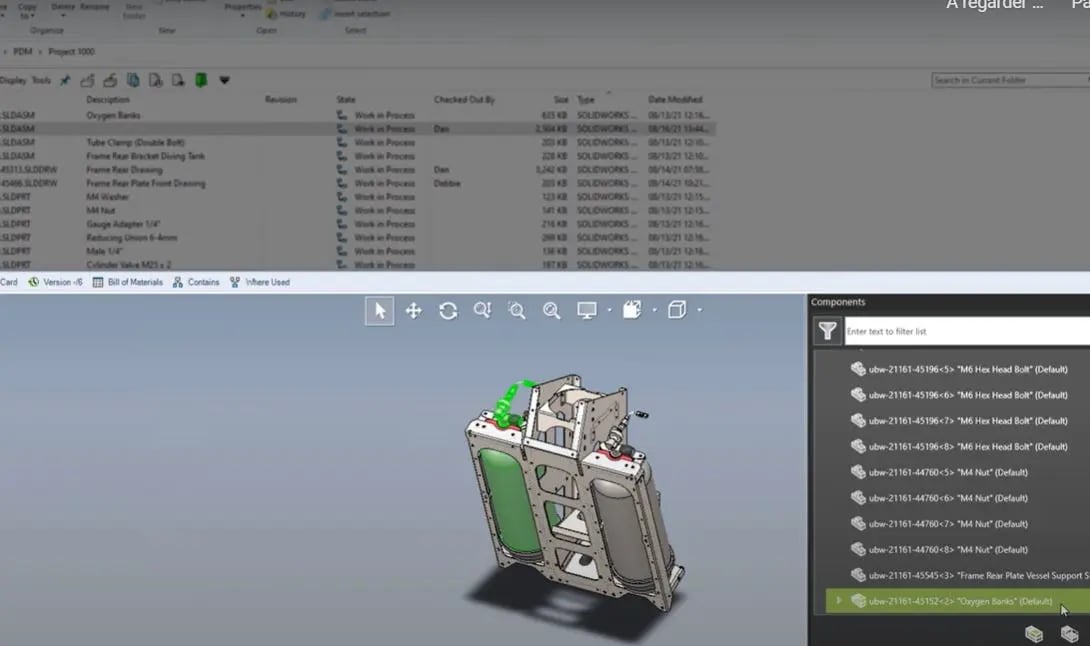Click the pin icon in PDM toolbar
Screen dimensions: 1090x646
(x=65, y=81)
